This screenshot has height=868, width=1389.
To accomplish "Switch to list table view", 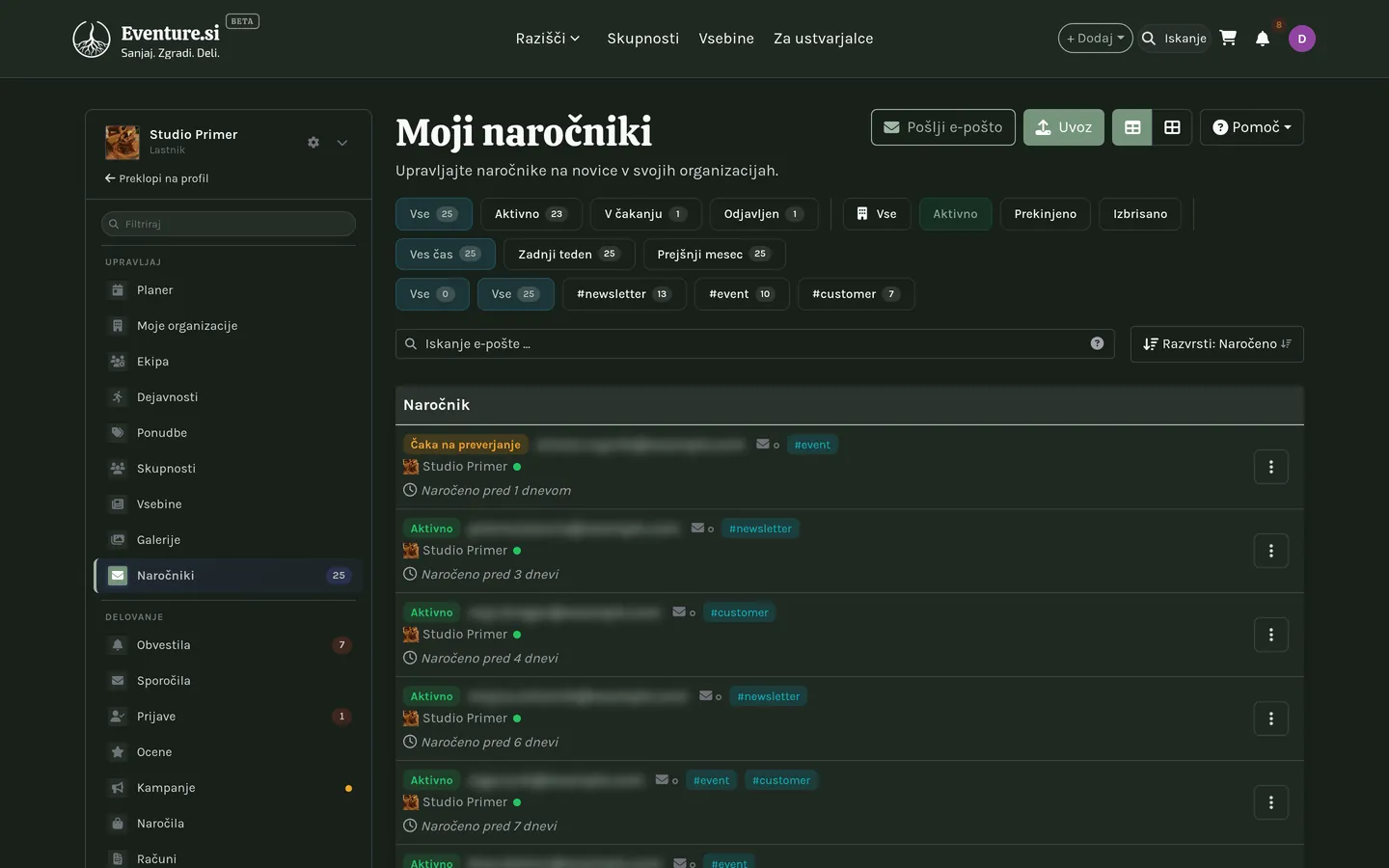I will pyautogui.click(x=1132, y=127).
